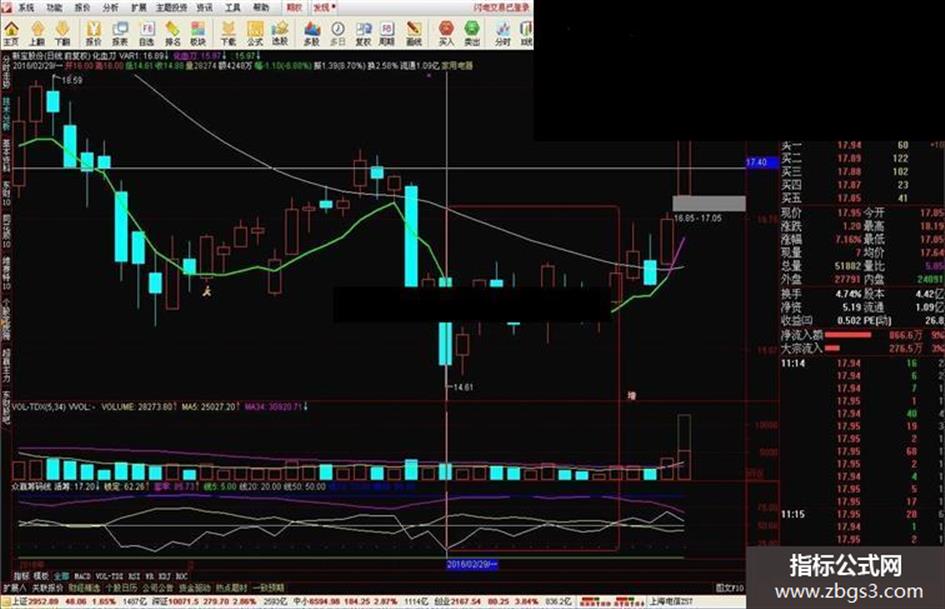The width and height of the screenshot is (945, 609).
Task: Click the 14.61 low price label
Action: point(463,388)
